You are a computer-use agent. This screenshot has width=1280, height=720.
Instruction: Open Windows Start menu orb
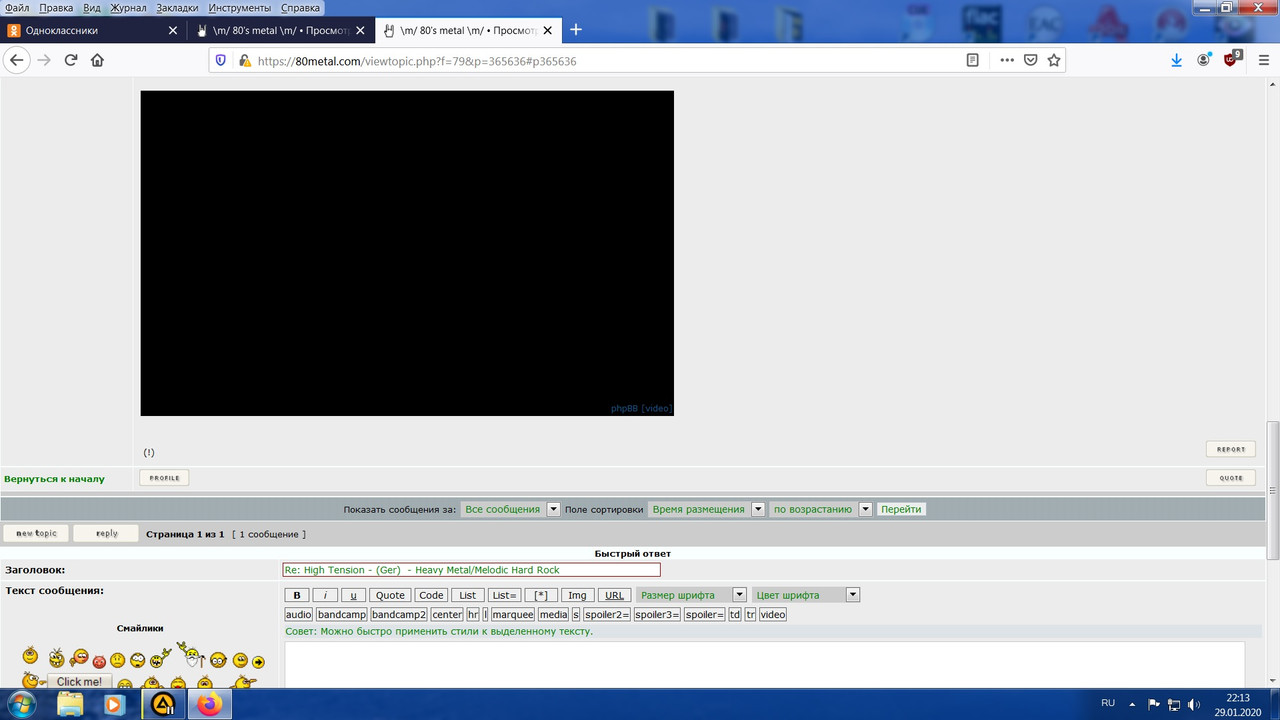point(21,704)
